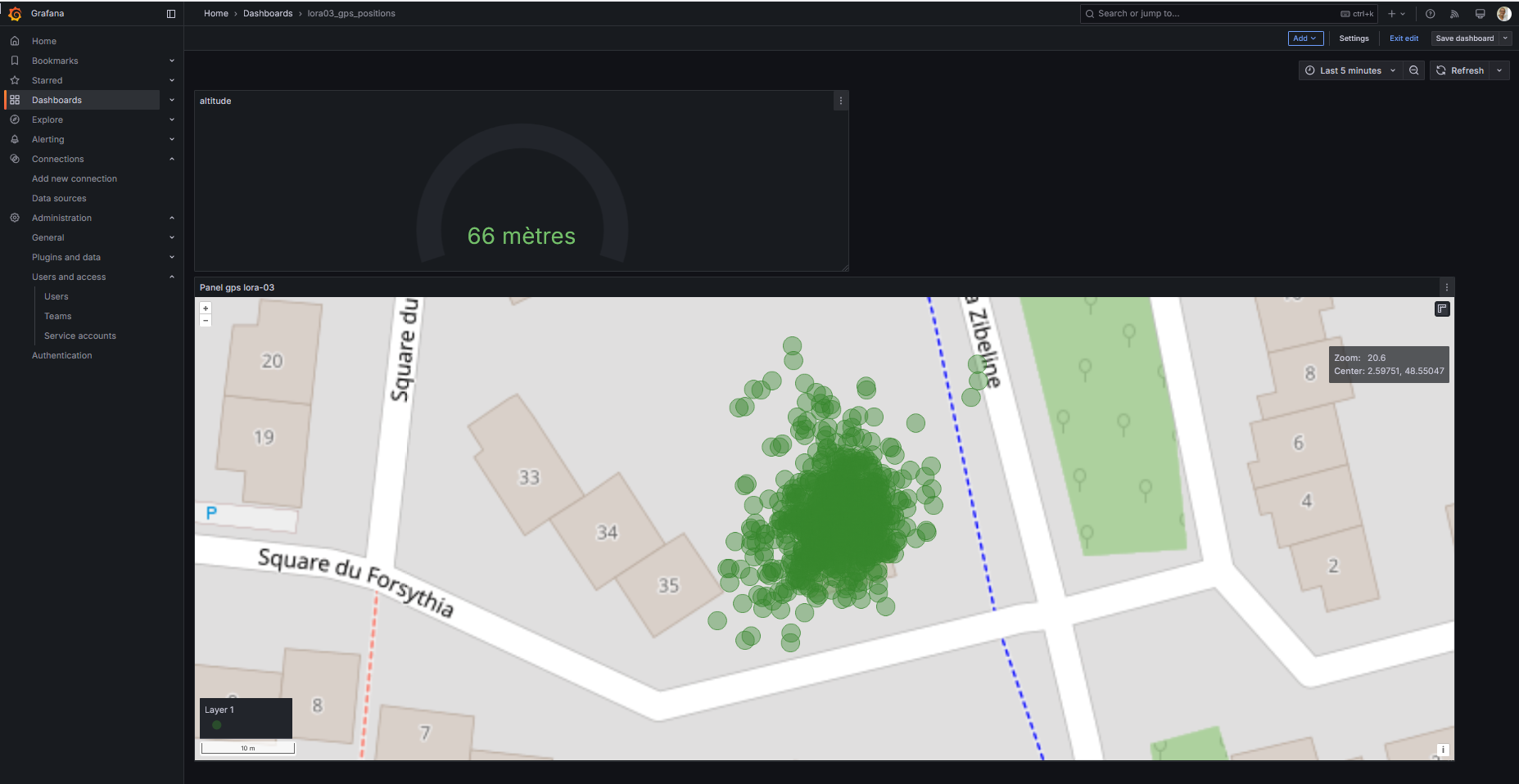Image resolution: width=1519 pixels, height=784 pixels.
Task: Zoom in on the map with plus
Action: (206, 309)
